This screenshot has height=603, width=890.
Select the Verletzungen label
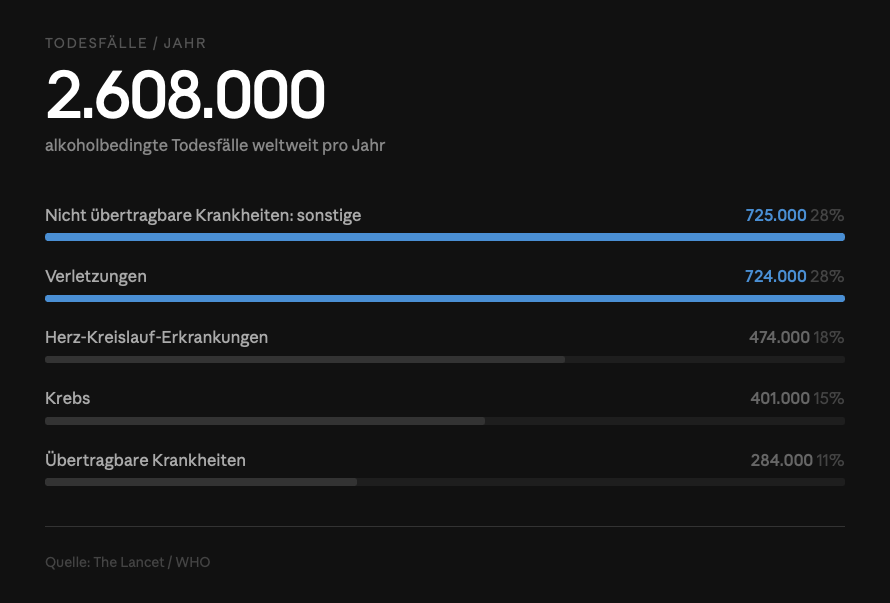96,277
